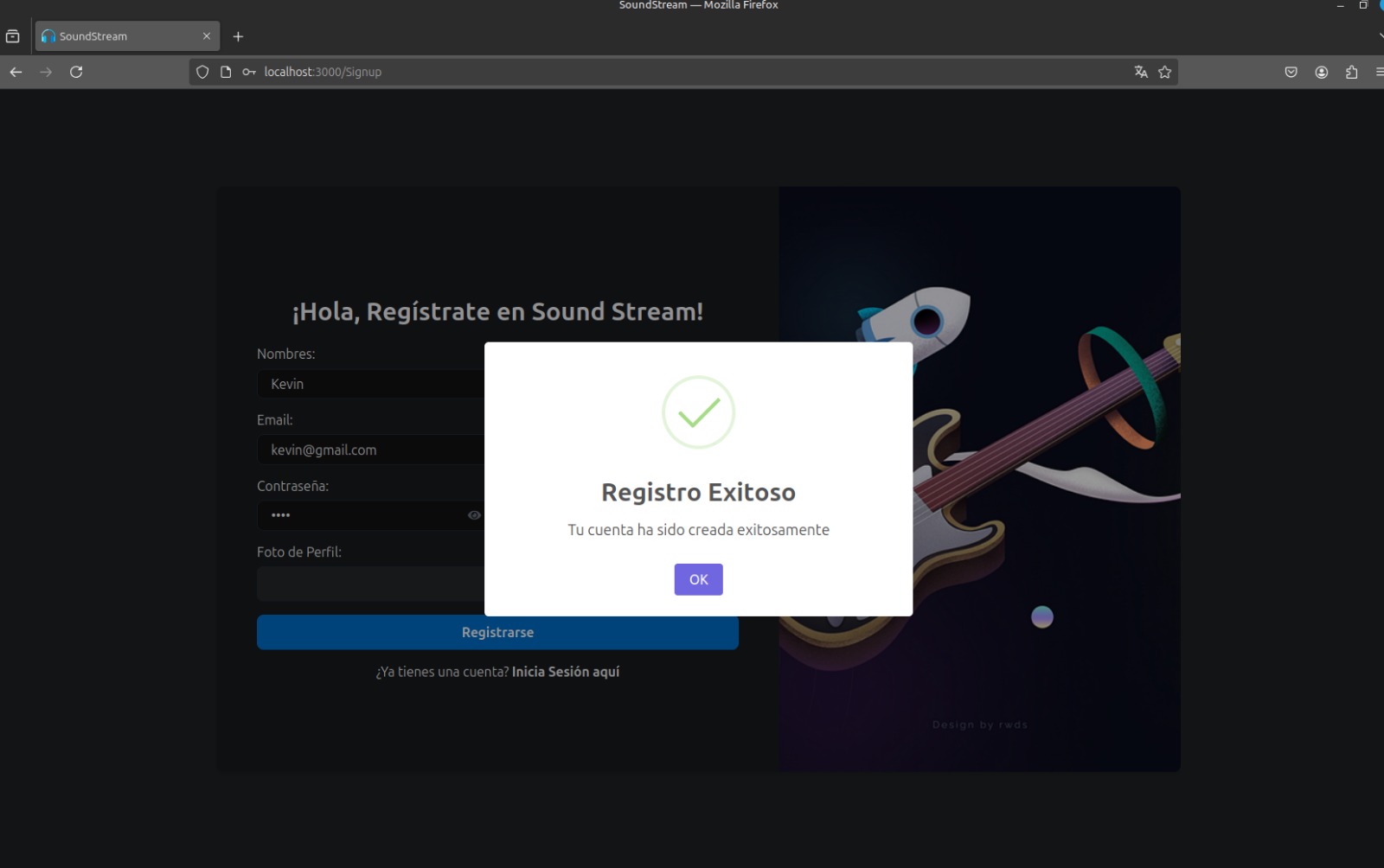Reload the current page

click(x=76, y=72)
